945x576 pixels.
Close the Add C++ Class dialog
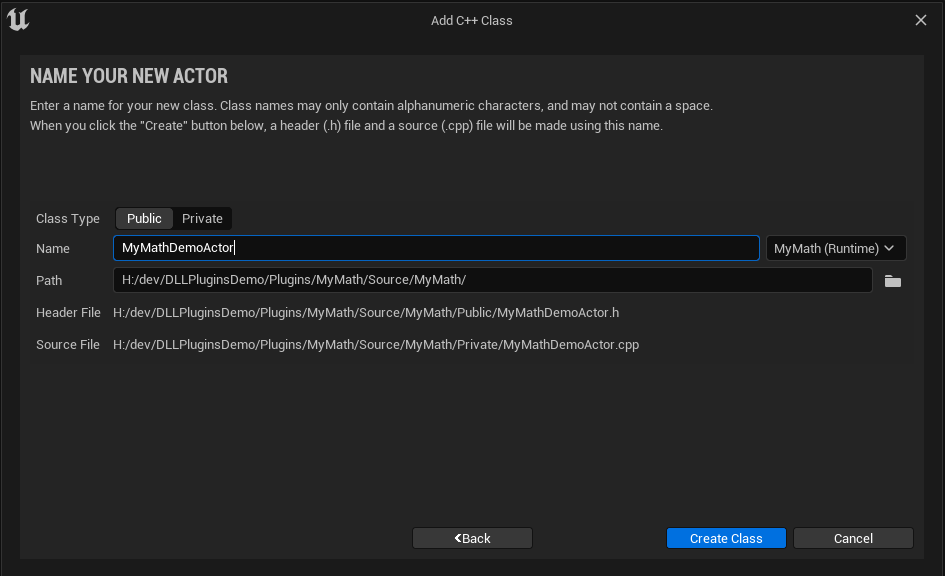point(921,20)
